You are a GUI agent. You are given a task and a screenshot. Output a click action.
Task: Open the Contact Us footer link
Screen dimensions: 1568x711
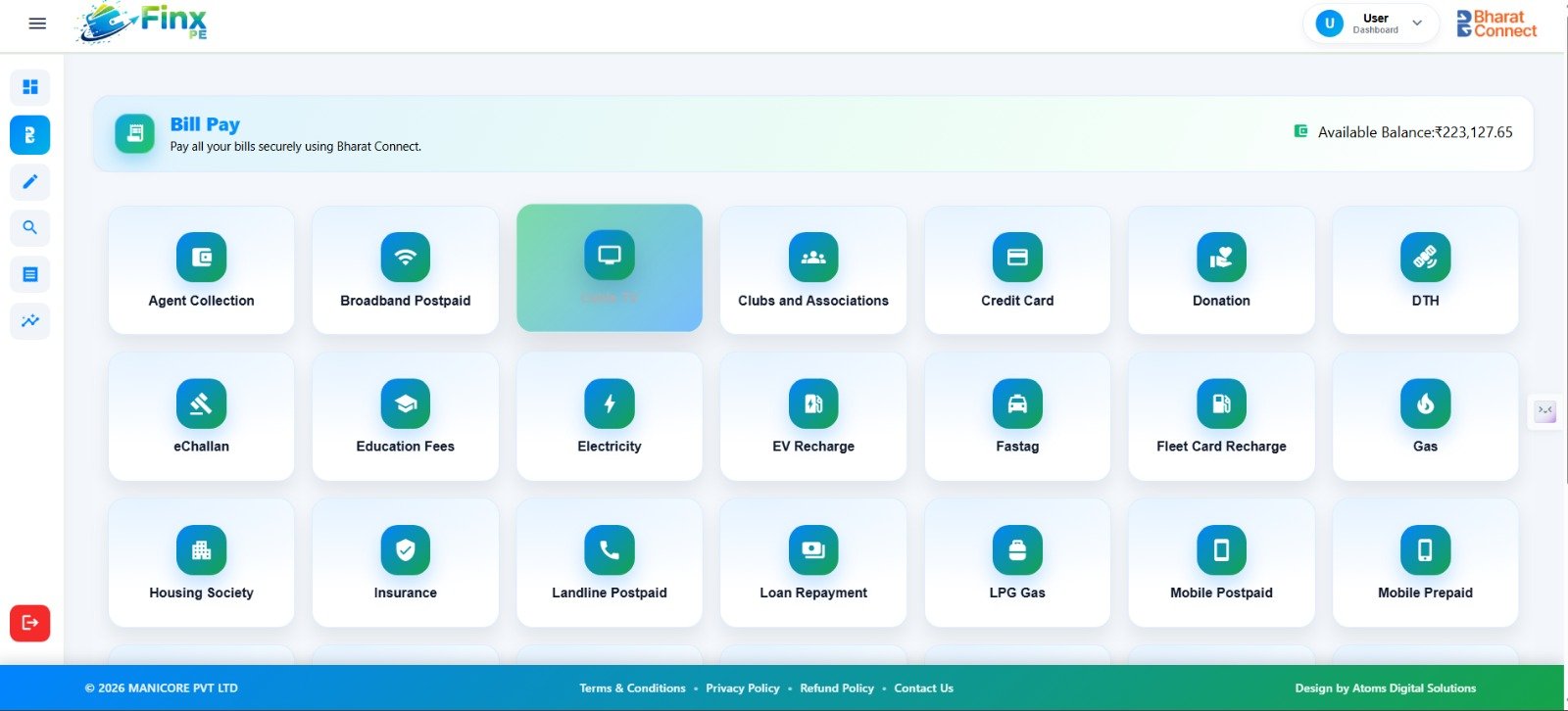(x=923, y=688)
